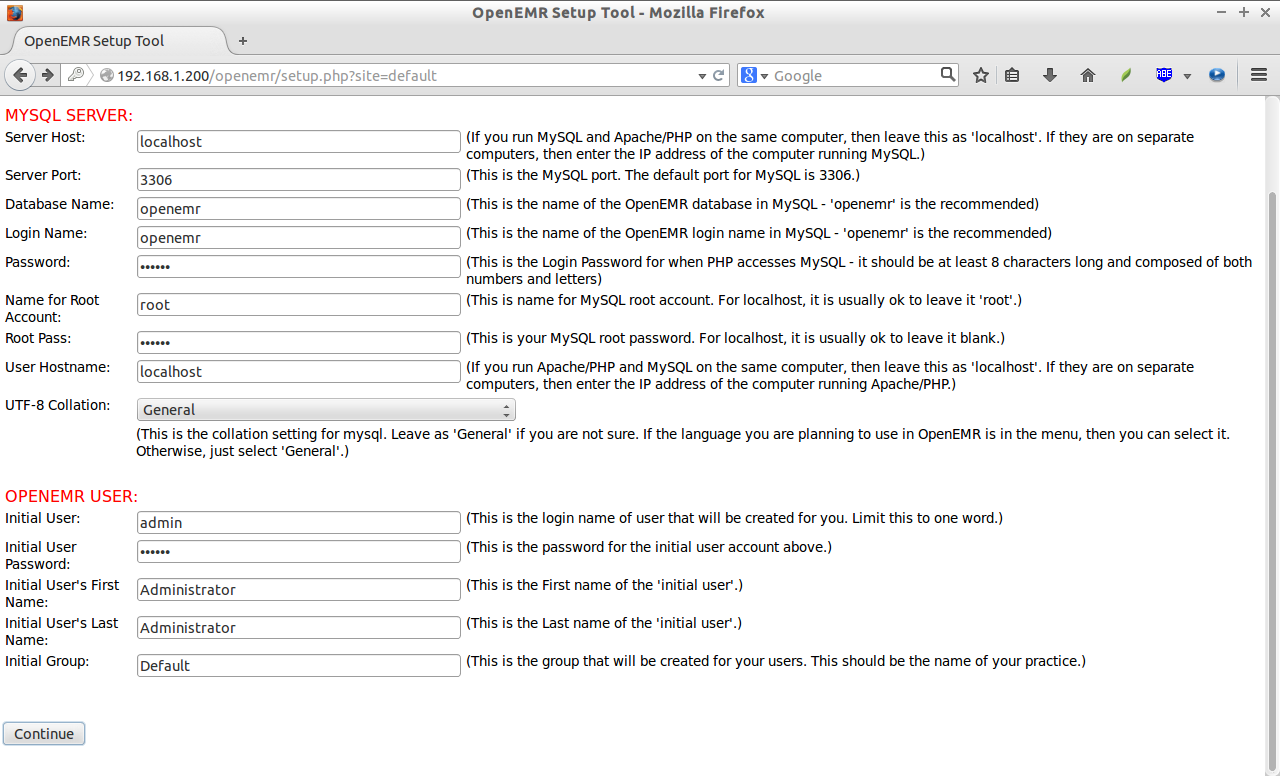Click the Initial User Password field
This screenshot has width=1280, height=776.
[x=299, y=552]
